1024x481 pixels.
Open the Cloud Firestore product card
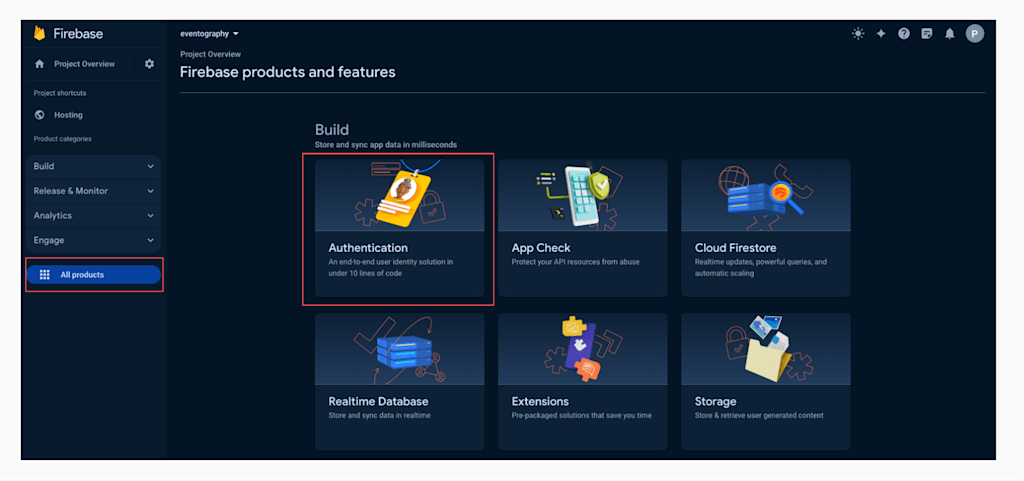[766, 228]
